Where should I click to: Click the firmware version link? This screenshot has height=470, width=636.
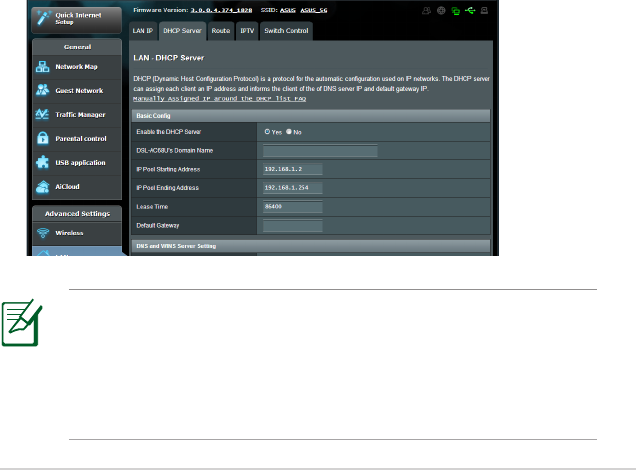(221, 10)
